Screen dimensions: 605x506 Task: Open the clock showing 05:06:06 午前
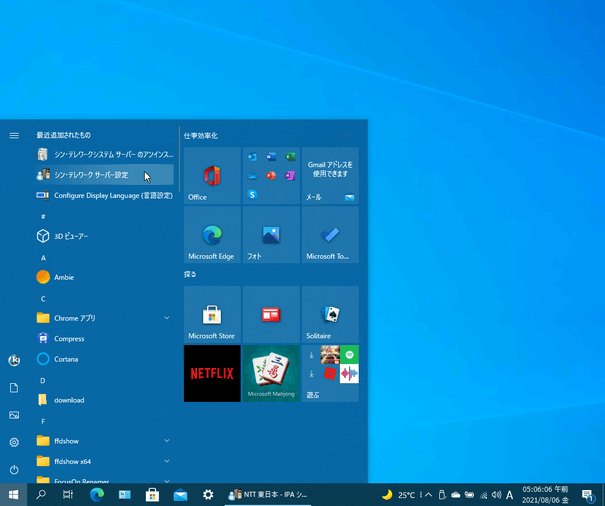coord(545,495)
